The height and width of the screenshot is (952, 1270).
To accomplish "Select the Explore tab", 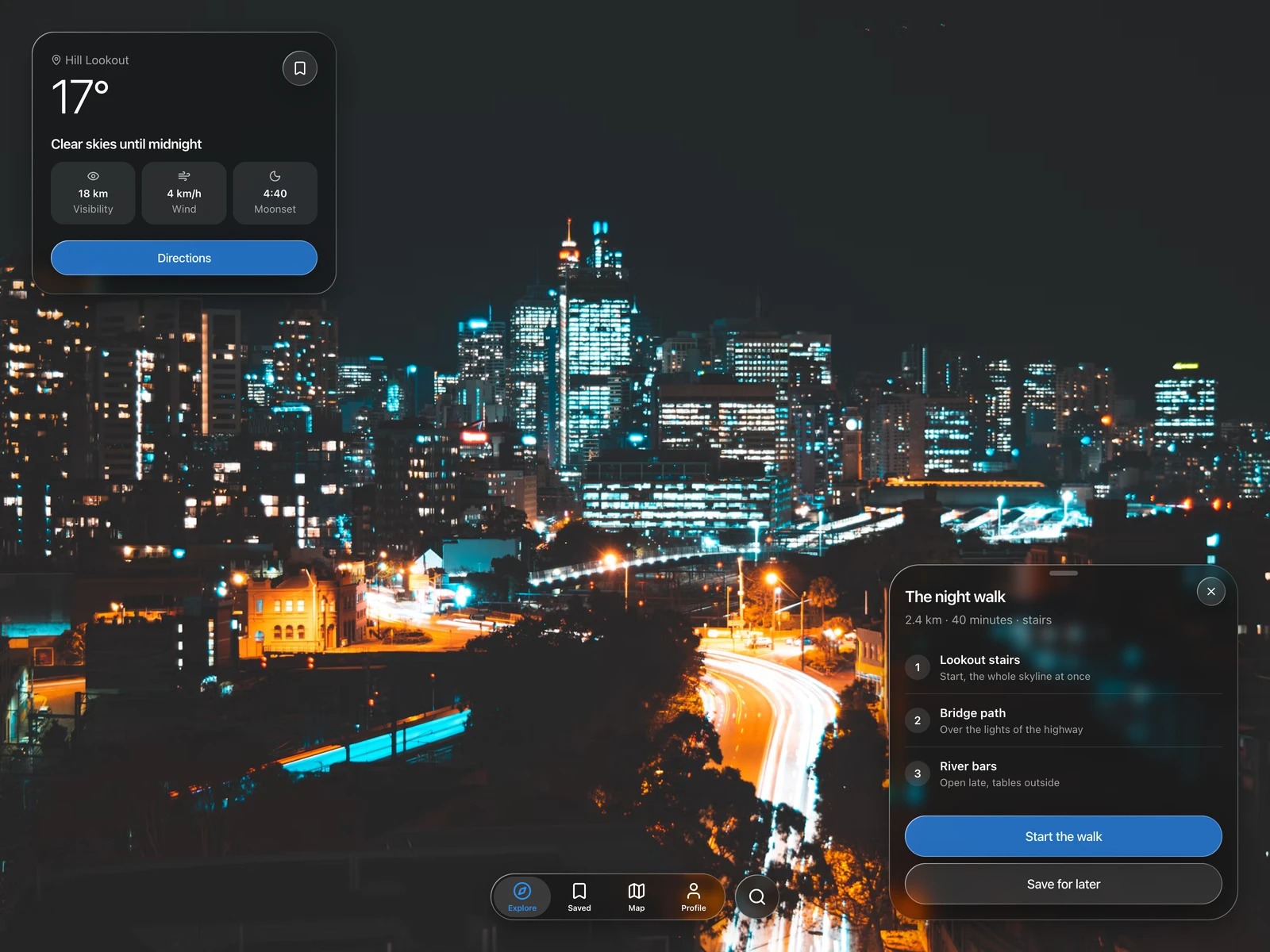I will pos(522,896).
